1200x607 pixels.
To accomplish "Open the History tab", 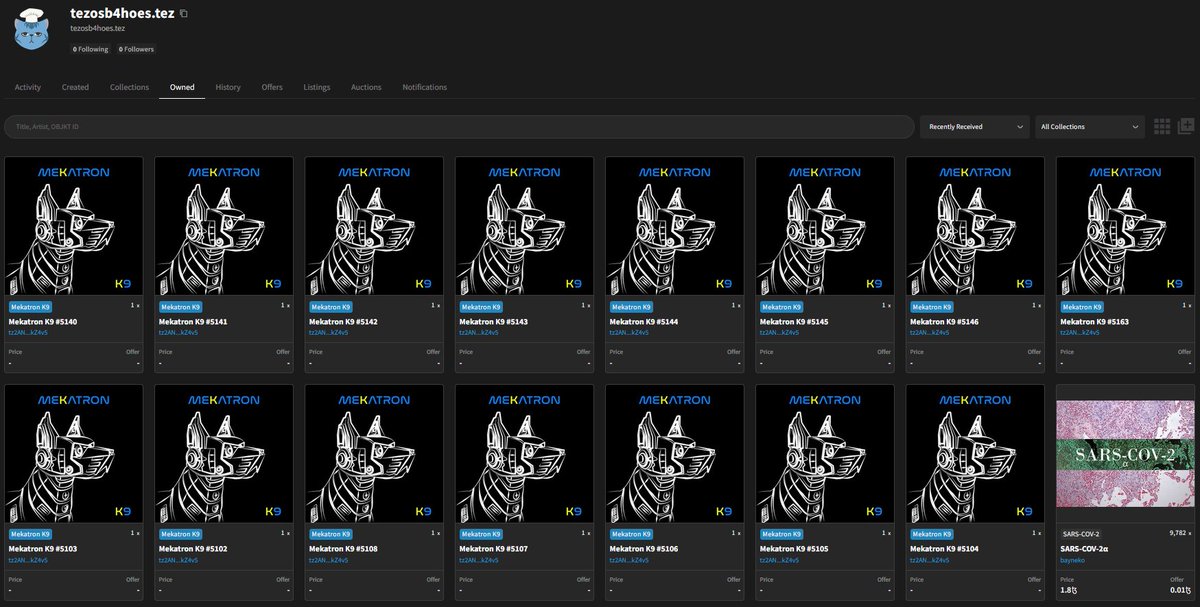I will tap(228, 87).
